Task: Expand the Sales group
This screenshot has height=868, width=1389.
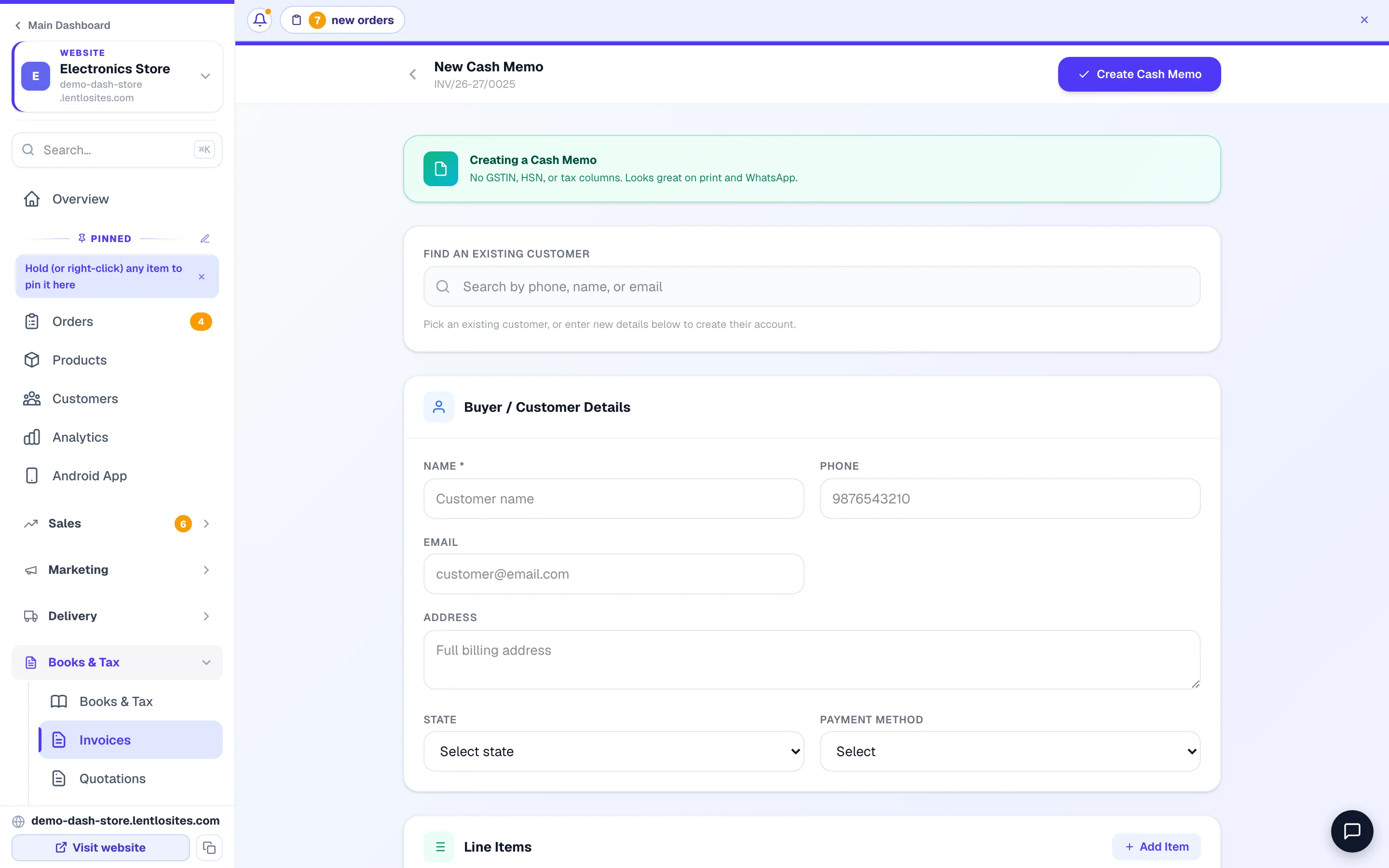Action: pos(117,524)
